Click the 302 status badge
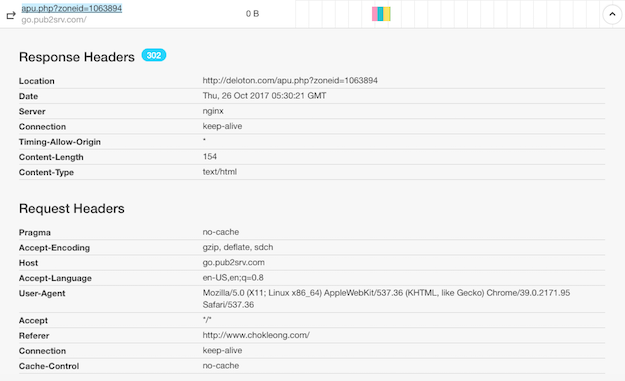Viewport: 625px width, 381px height. coord(154,55)
